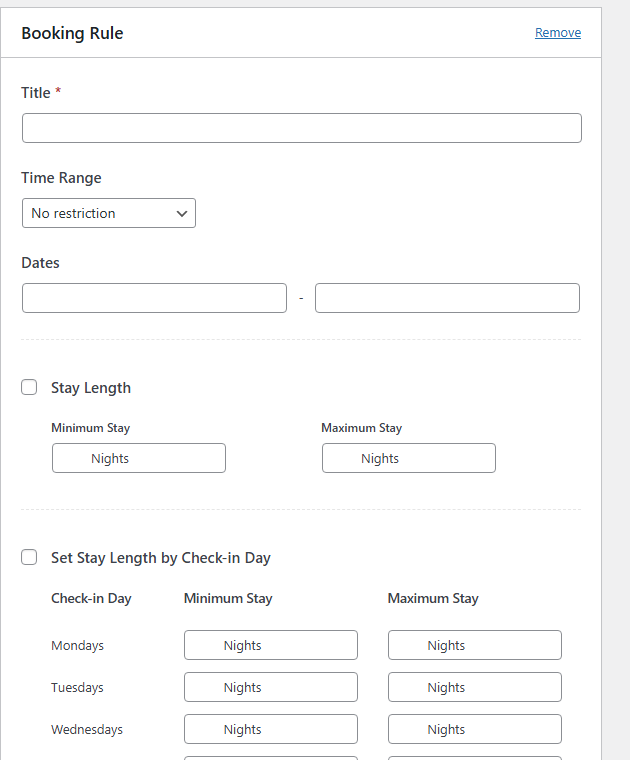The image size is (630, 760).
Task: Click the Maximum Stay nights field under Stay Length
Action: 409,458
